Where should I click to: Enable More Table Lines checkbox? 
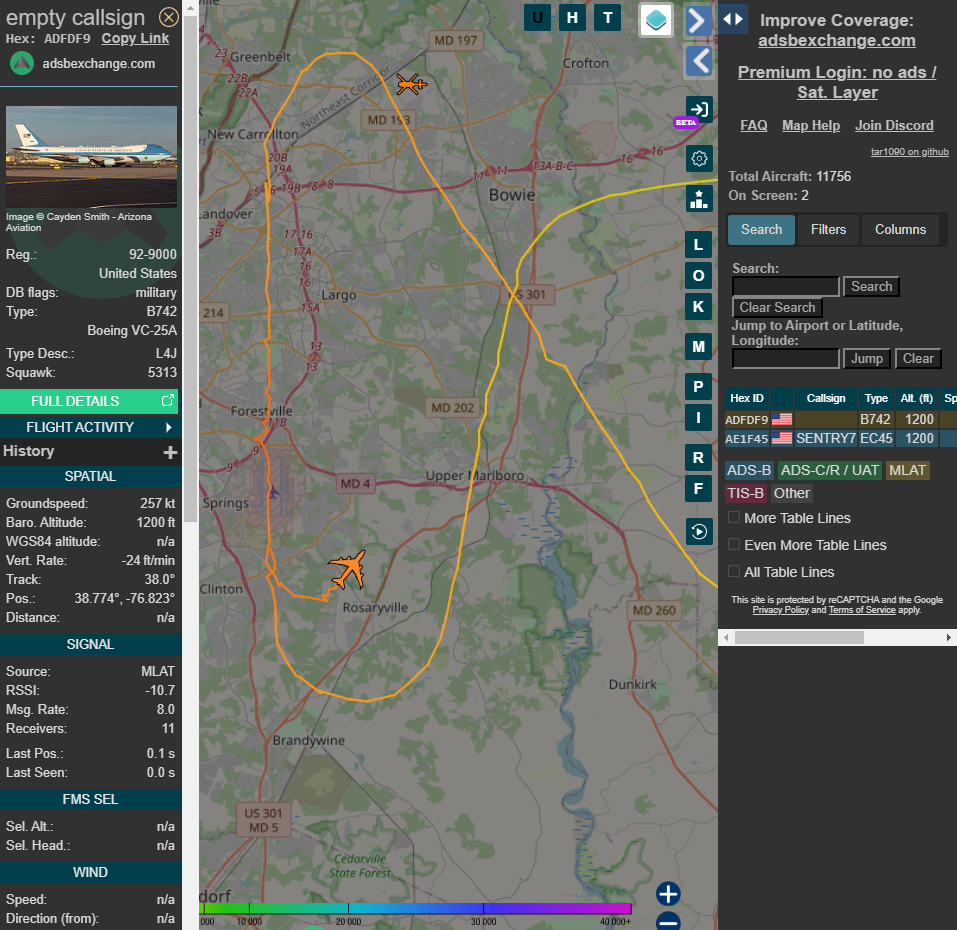pyautogui.click(x=734, y=517)
